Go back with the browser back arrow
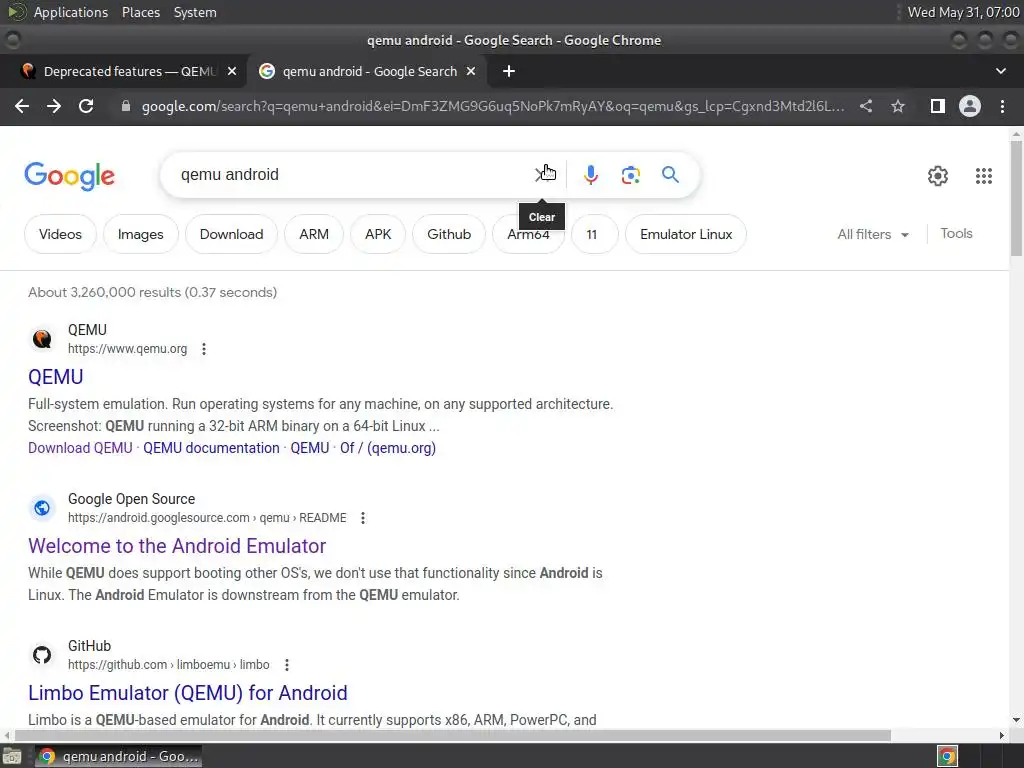Viewport: 1024px width, 768px height. coord(22,106)
